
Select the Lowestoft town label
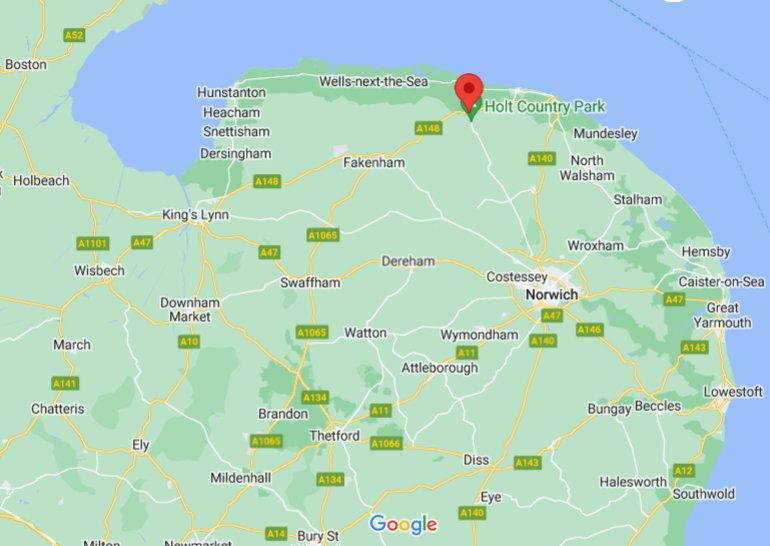click(x=733, y=392)
